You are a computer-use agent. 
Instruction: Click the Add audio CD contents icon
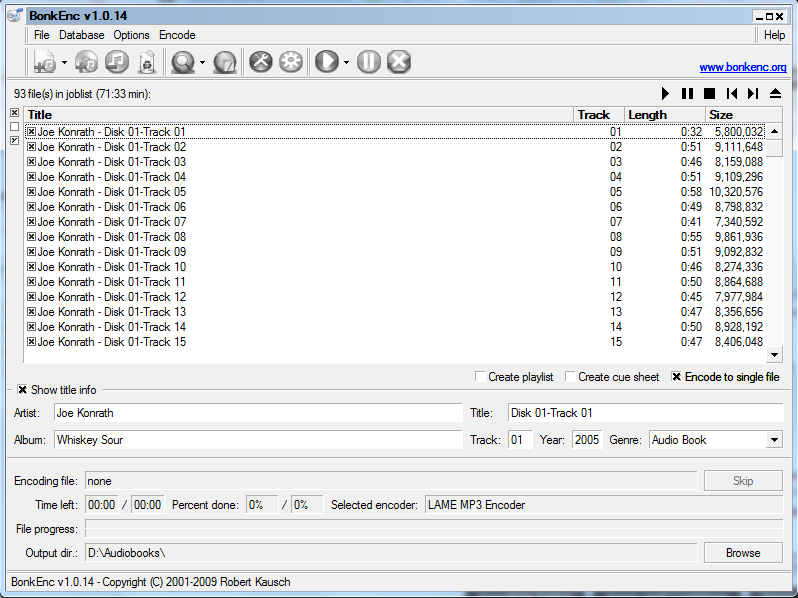tap(87, 62)
